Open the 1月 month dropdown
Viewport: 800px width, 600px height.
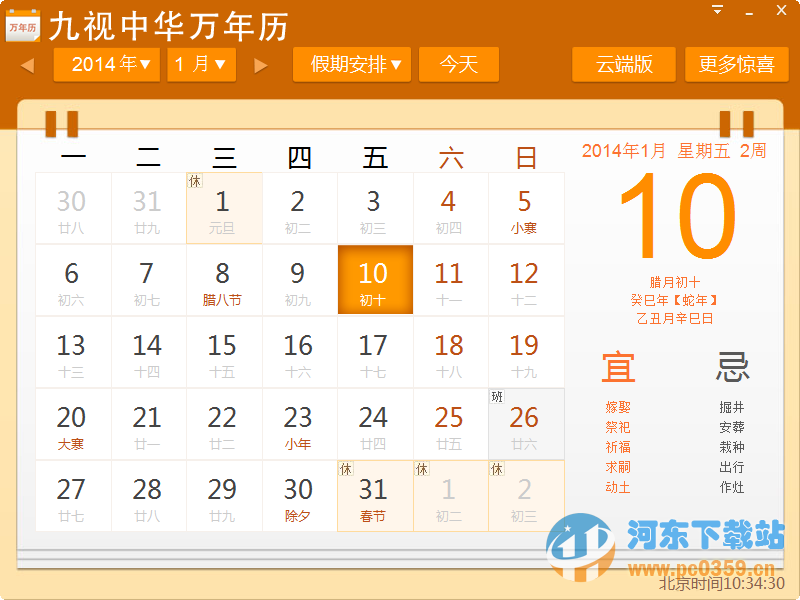coord(201,64)
